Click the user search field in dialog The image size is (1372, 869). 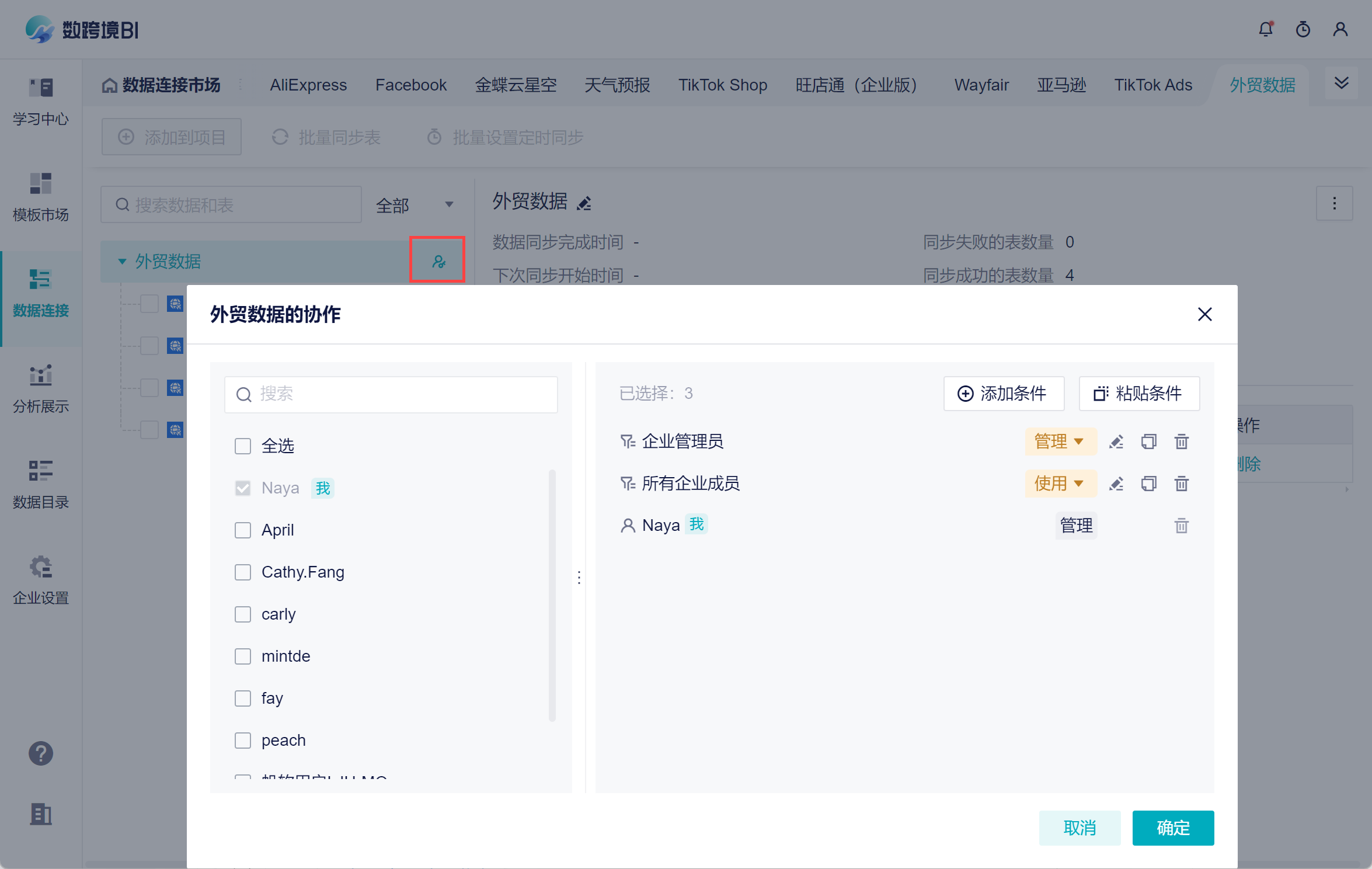(391, 394)
